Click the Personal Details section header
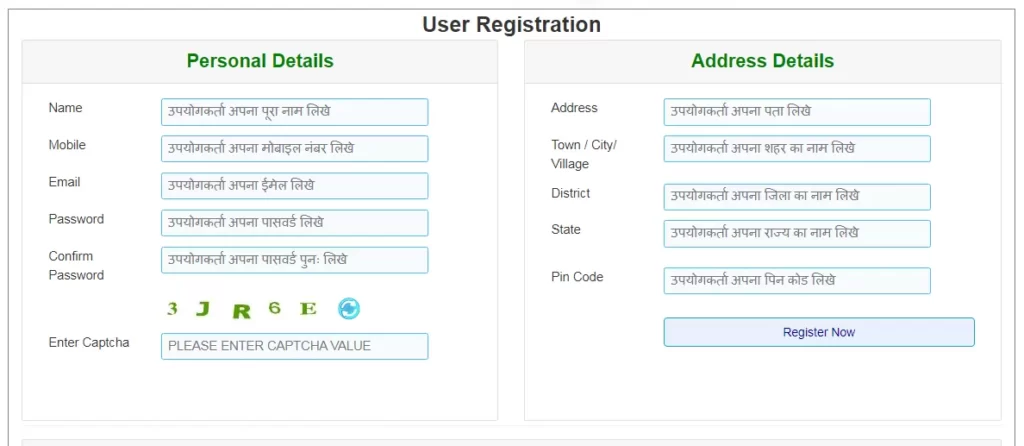The height and width of the screenshot is (446, 1024). click(x=260, y=61)
